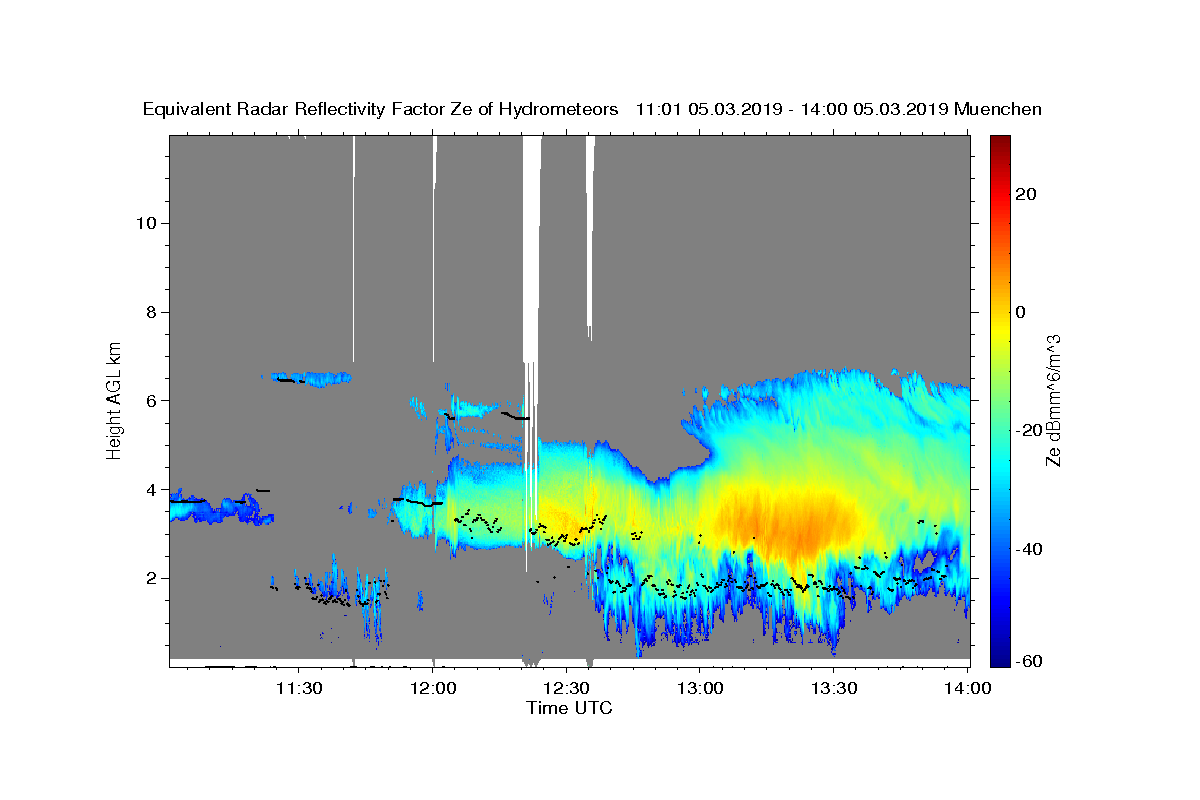Click the 'Height AGL km' axis label
Screen dimensions: 1200x800
[115, 399]
